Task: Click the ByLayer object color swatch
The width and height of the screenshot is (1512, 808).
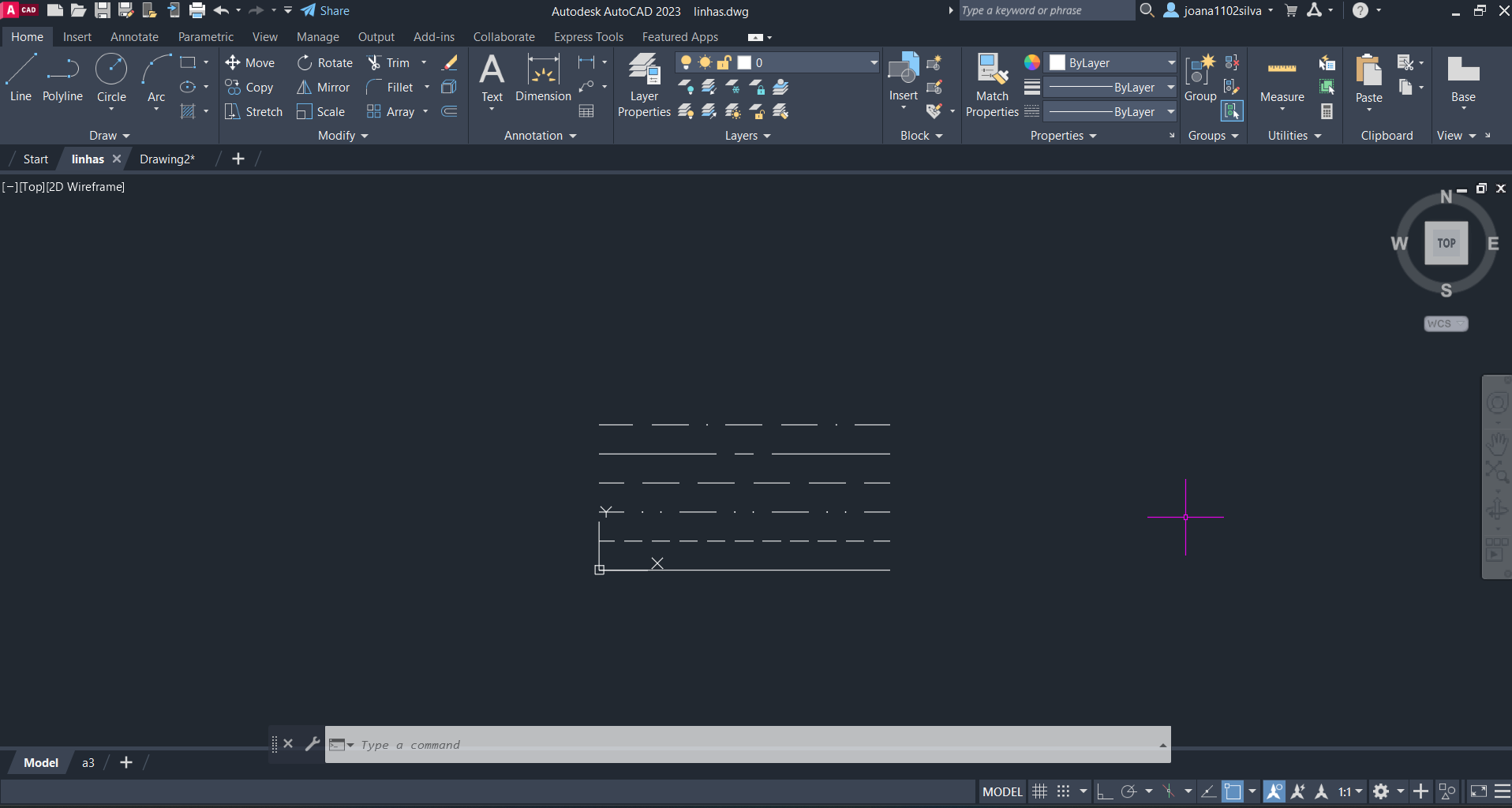Action: 1057,62
